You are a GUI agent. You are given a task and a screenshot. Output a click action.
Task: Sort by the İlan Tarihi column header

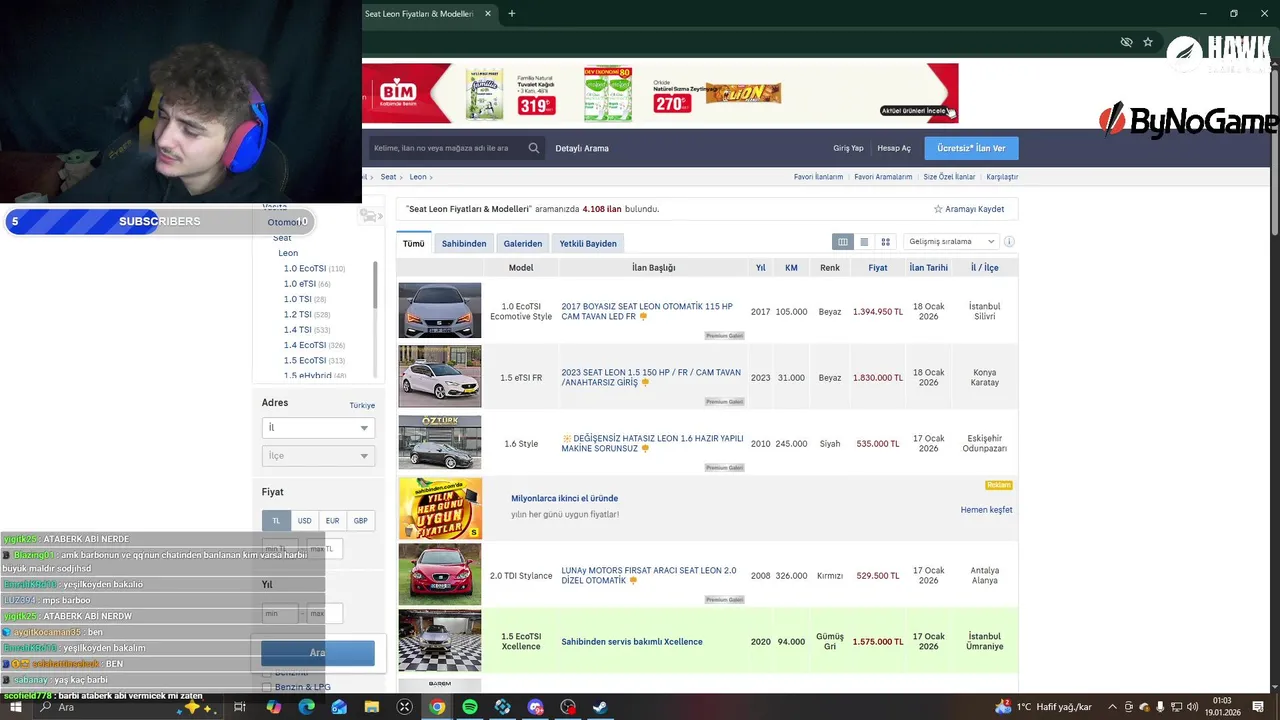pyautogui.click(x=928, y=268)
